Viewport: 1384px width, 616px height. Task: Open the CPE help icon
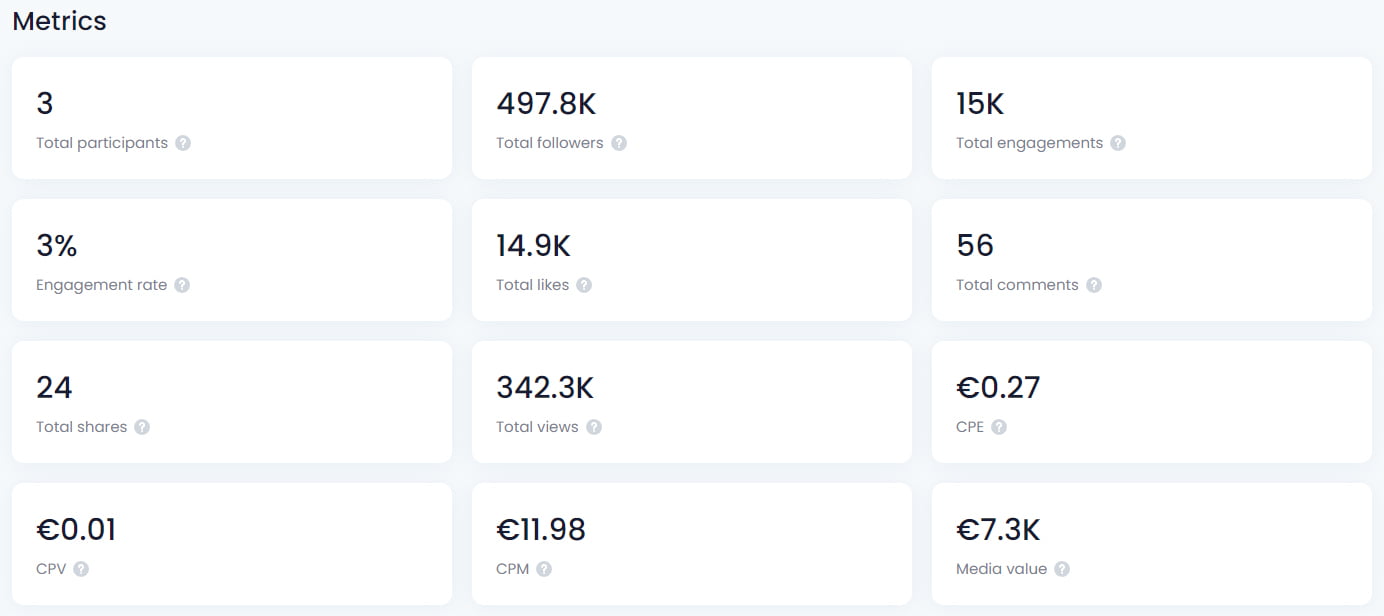pyautogui.click(x=999, y=427)
